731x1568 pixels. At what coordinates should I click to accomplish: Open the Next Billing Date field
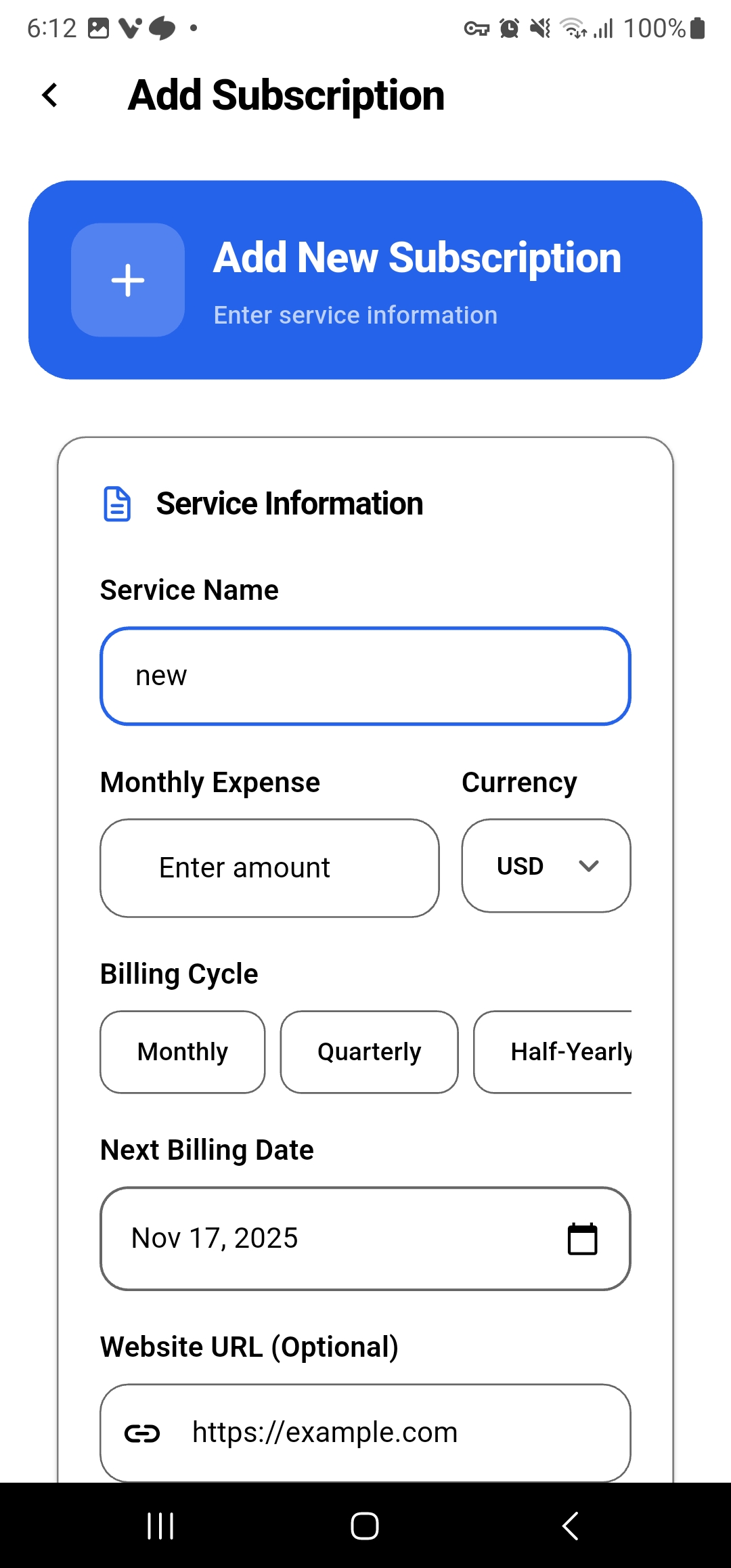[325, 1238]
